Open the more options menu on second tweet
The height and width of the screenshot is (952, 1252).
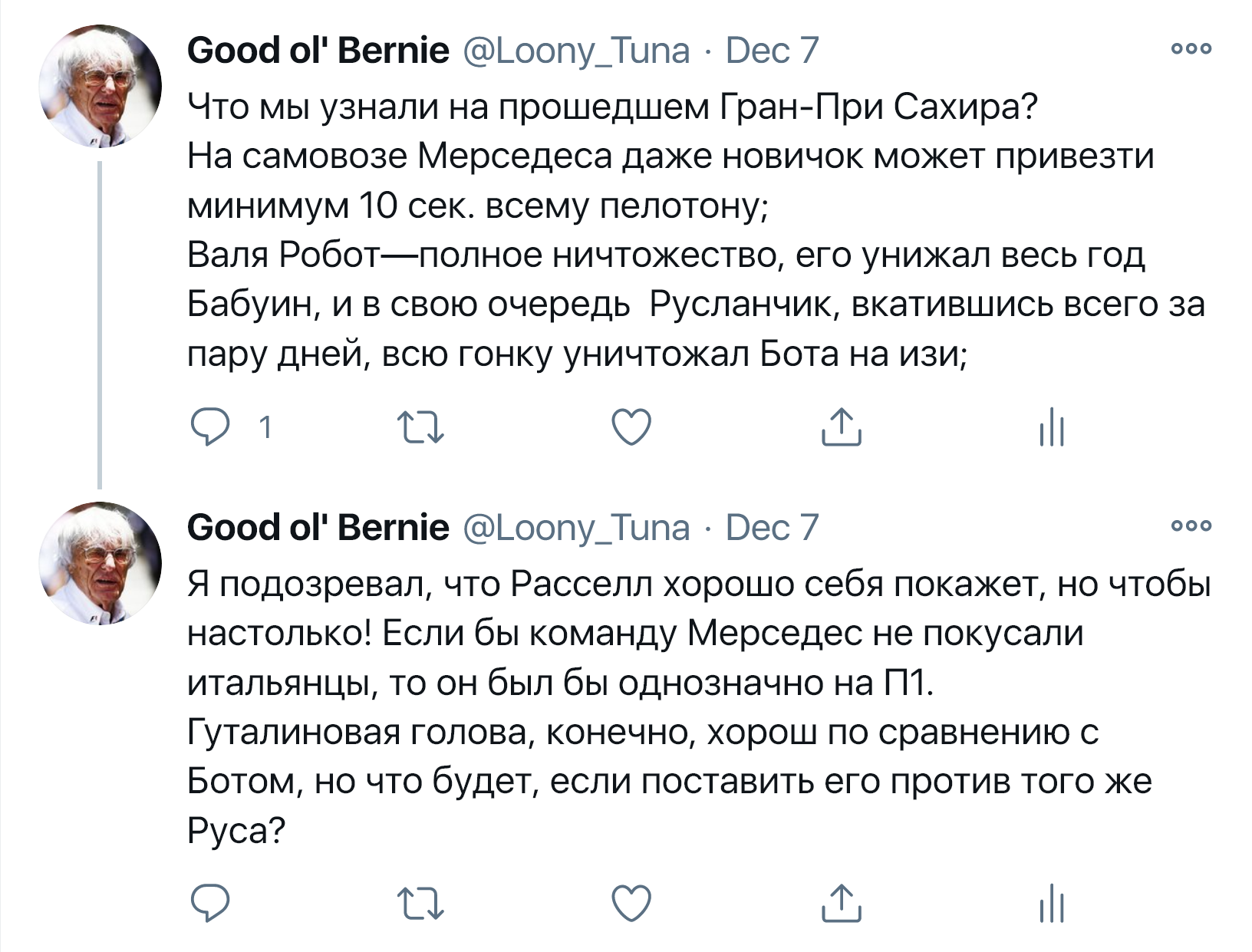[x=1191, y=526]
